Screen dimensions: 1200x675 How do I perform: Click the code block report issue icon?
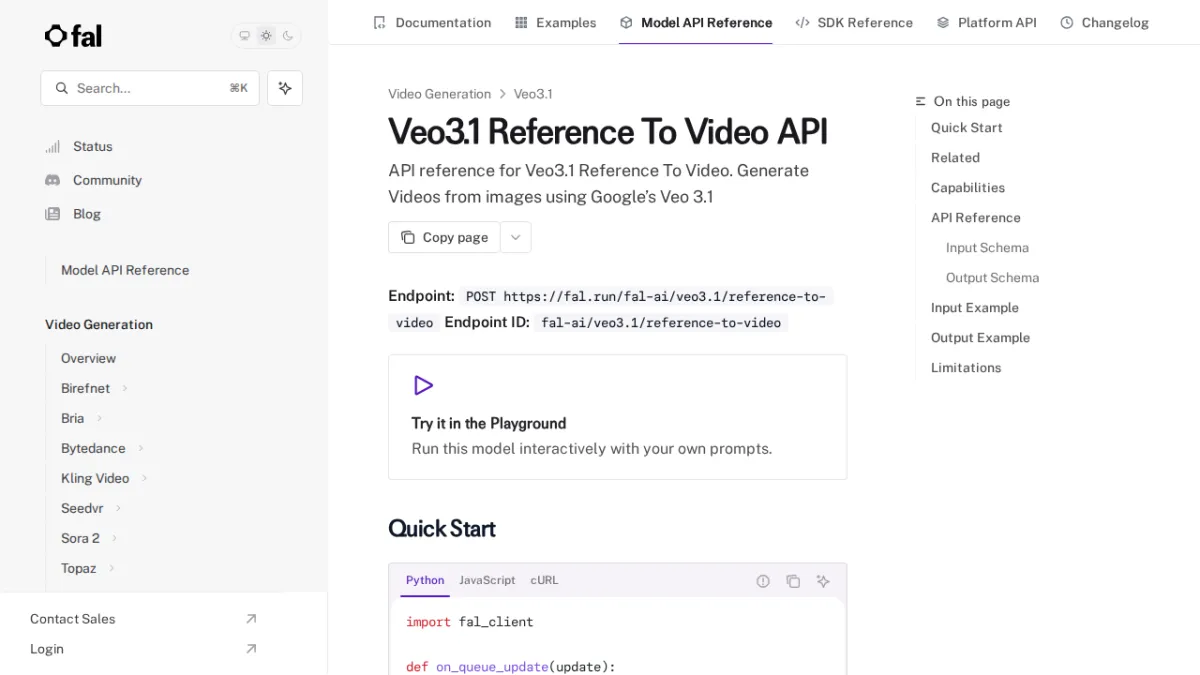point(763,581)
